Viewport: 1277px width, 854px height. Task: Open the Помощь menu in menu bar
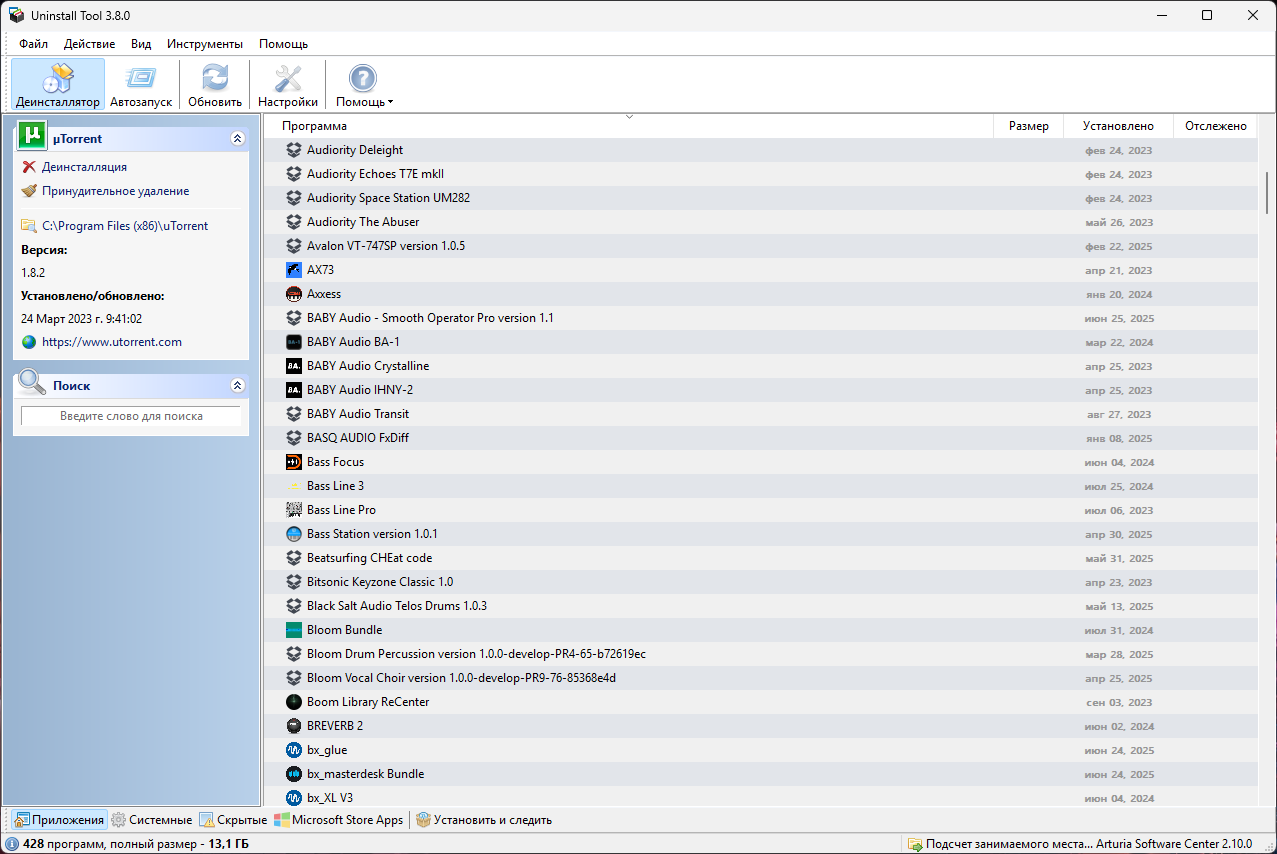[x=283, y=44]
